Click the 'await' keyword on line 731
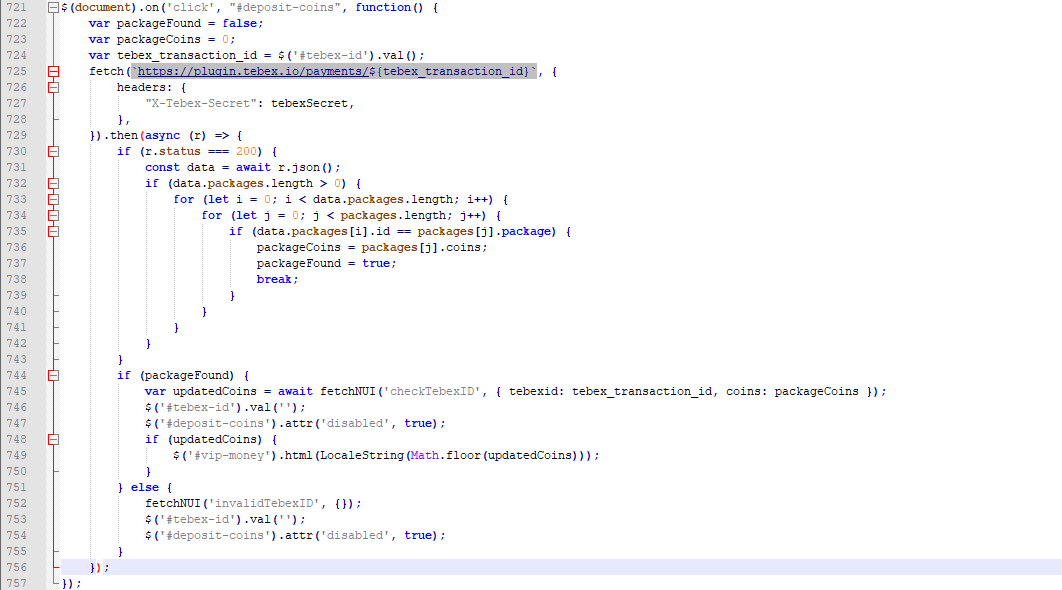The height and width of the screenshot is (590, 1062). click(253, 167)
